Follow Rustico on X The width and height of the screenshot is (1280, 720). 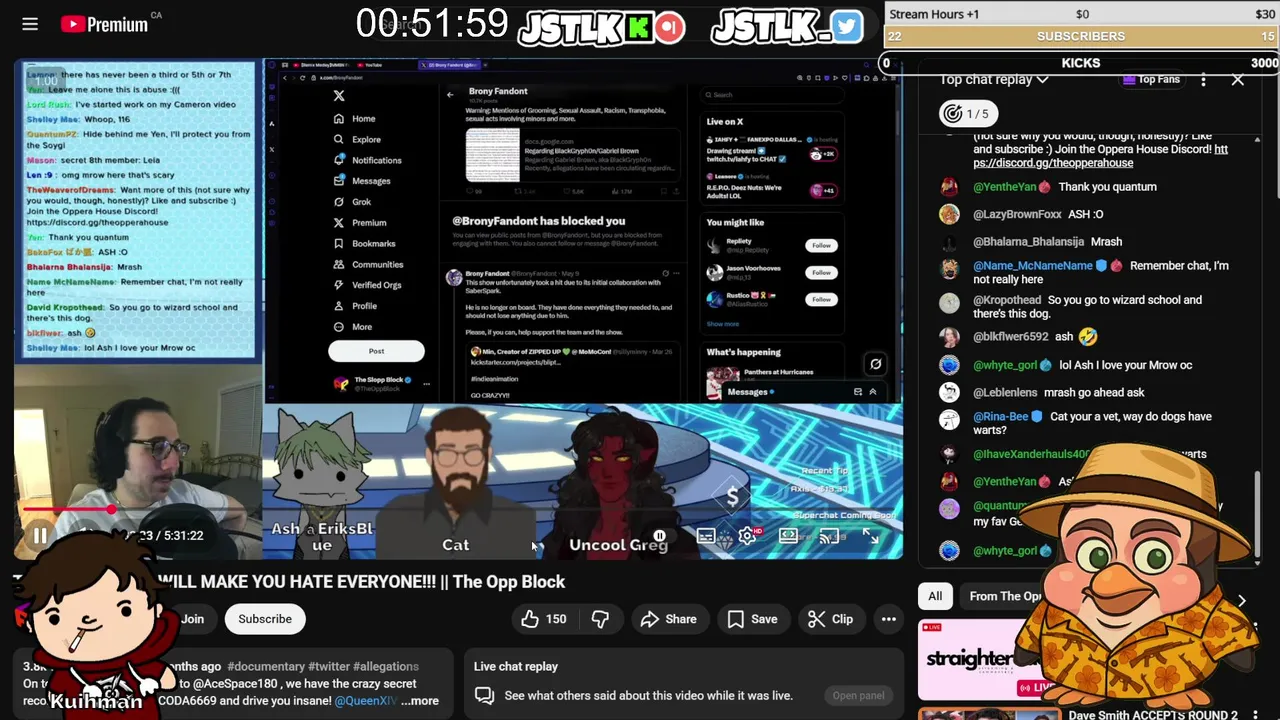(x=821, y=299)
